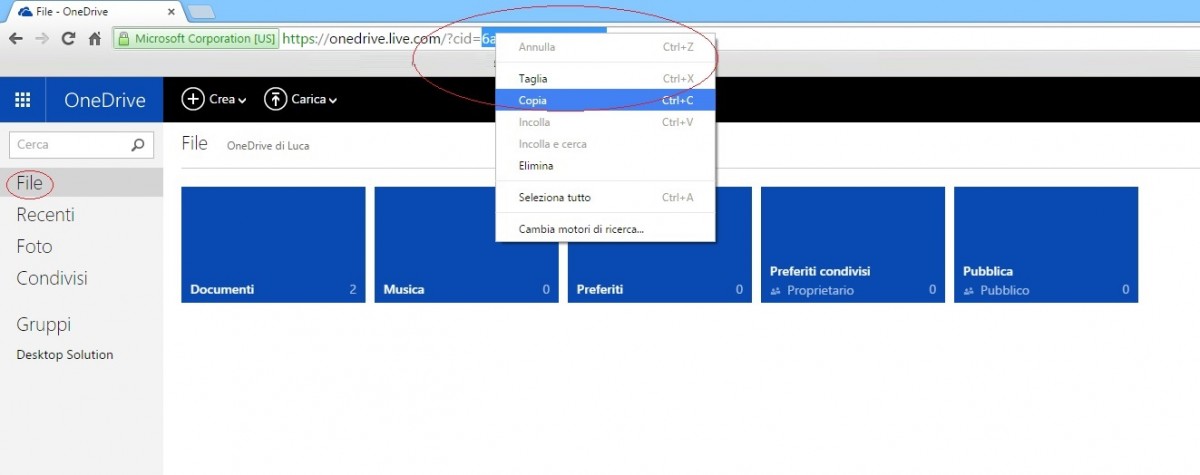
Task: Open Condivisi in the sidebar
Action: click(x=52, y=278)
